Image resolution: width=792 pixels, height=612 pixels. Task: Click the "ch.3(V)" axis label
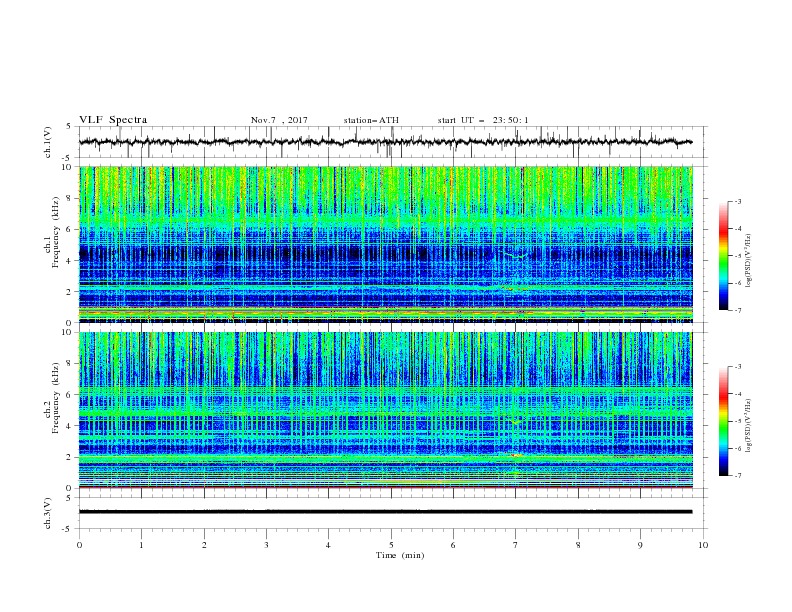pos(48,513)
